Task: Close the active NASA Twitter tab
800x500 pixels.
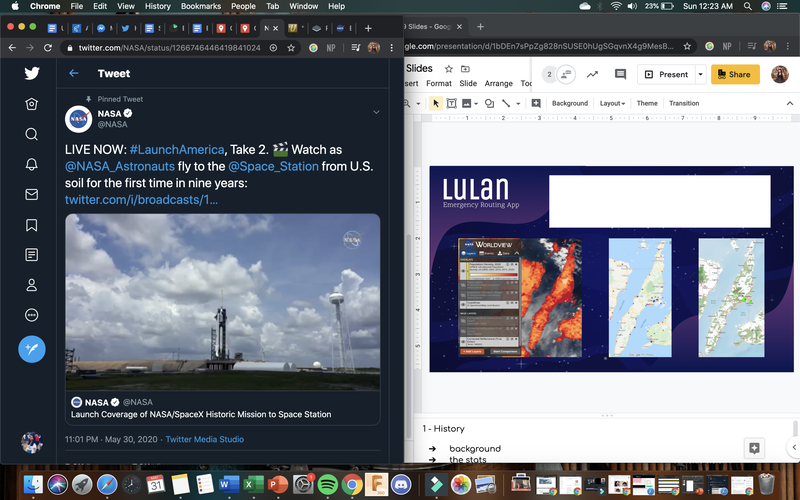Action: (x=276, y=28)
